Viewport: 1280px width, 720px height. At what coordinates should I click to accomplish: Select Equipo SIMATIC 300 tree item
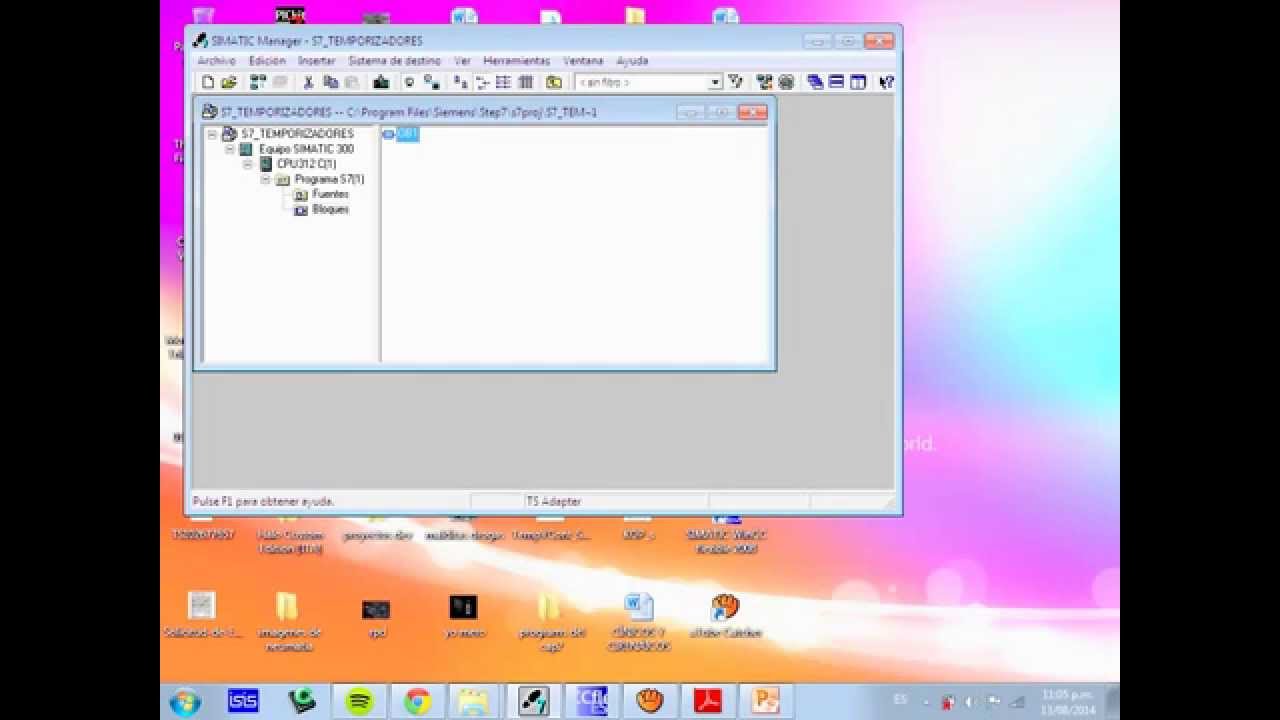(x=306, y=149)
